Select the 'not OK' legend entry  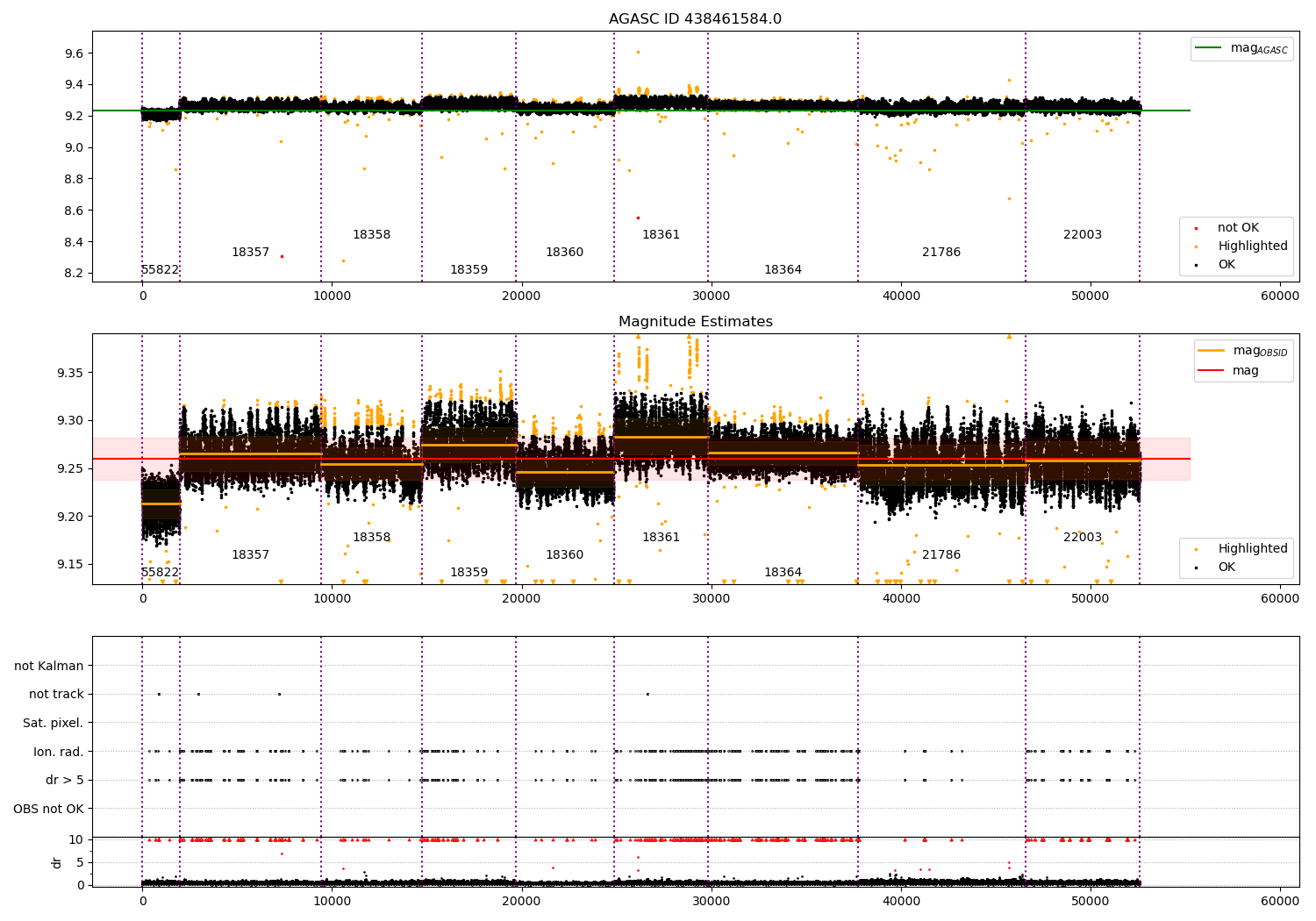(1238, 228)
